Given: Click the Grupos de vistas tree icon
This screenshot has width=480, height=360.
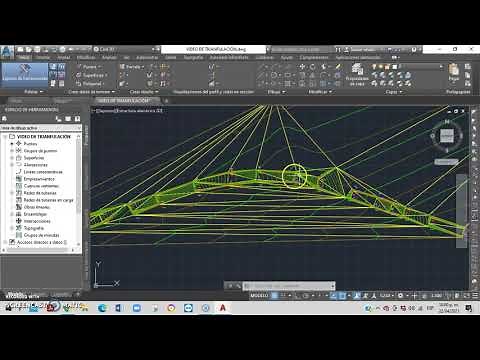Looking at the screenshot, I should point(19,235).
